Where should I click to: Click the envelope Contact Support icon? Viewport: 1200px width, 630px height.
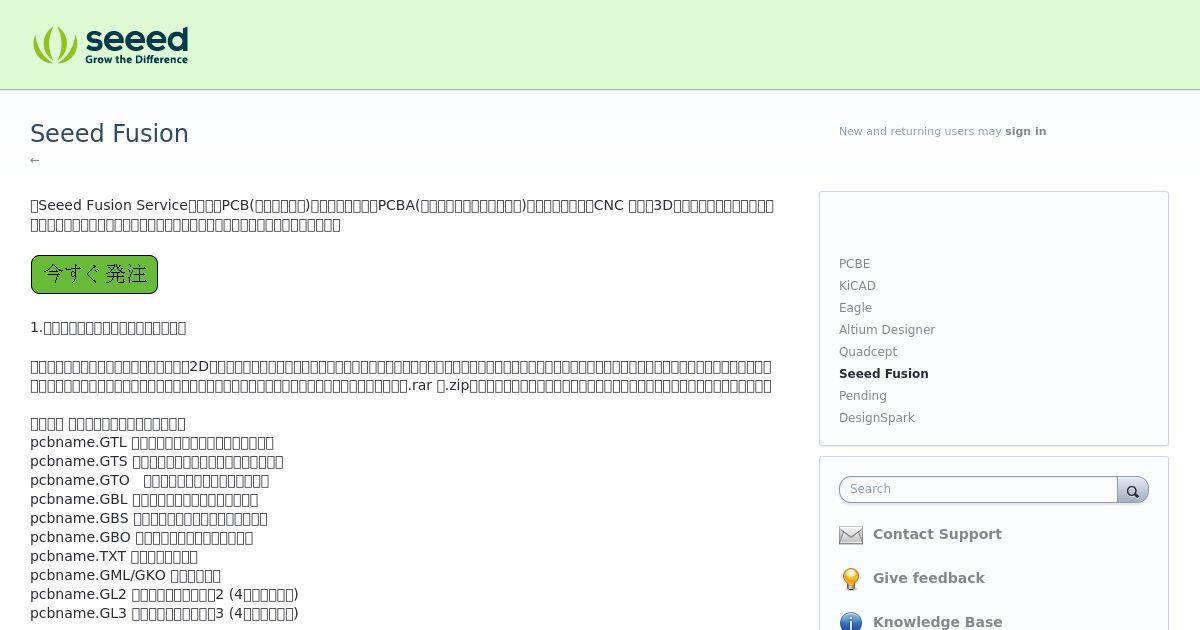[x=851, y=535]
